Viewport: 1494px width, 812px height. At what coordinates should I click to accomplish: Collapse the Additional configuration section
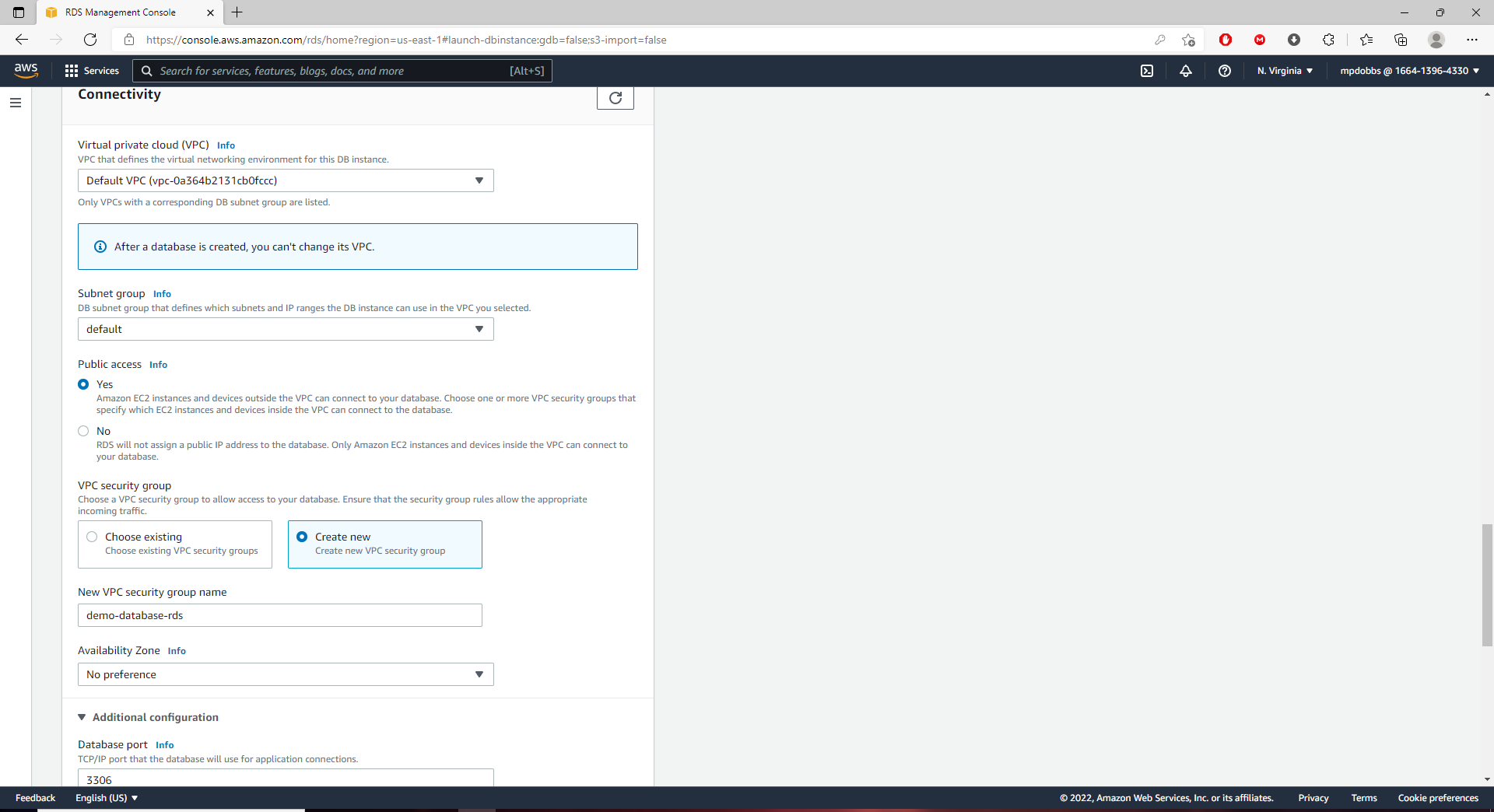pos(148,717)
